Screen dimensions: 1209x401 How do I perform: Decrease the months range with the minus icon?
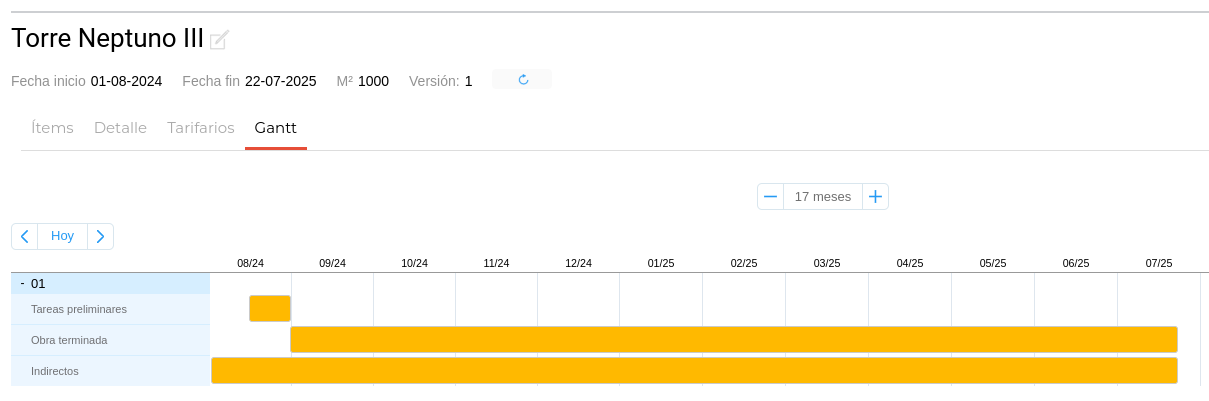click(770, 197)
